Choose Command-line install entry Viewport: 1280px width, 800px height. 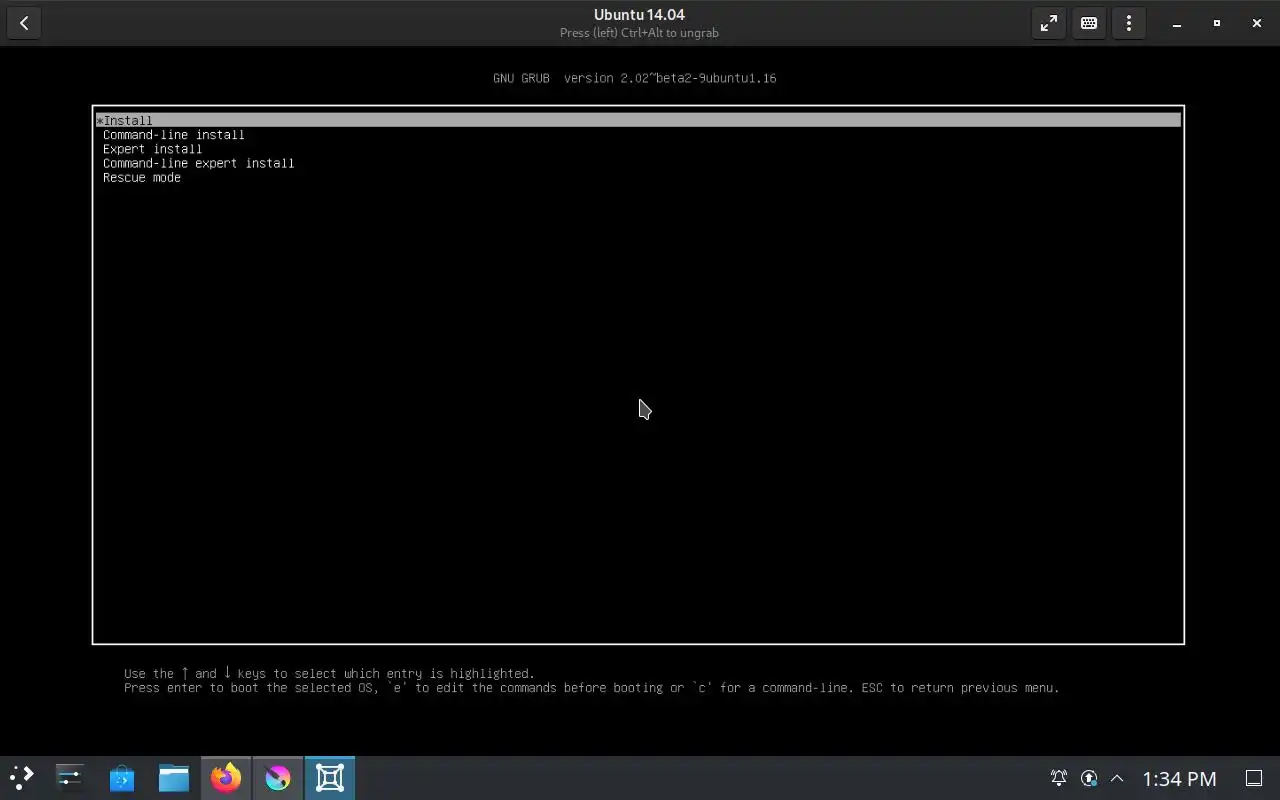click(173, 135)
